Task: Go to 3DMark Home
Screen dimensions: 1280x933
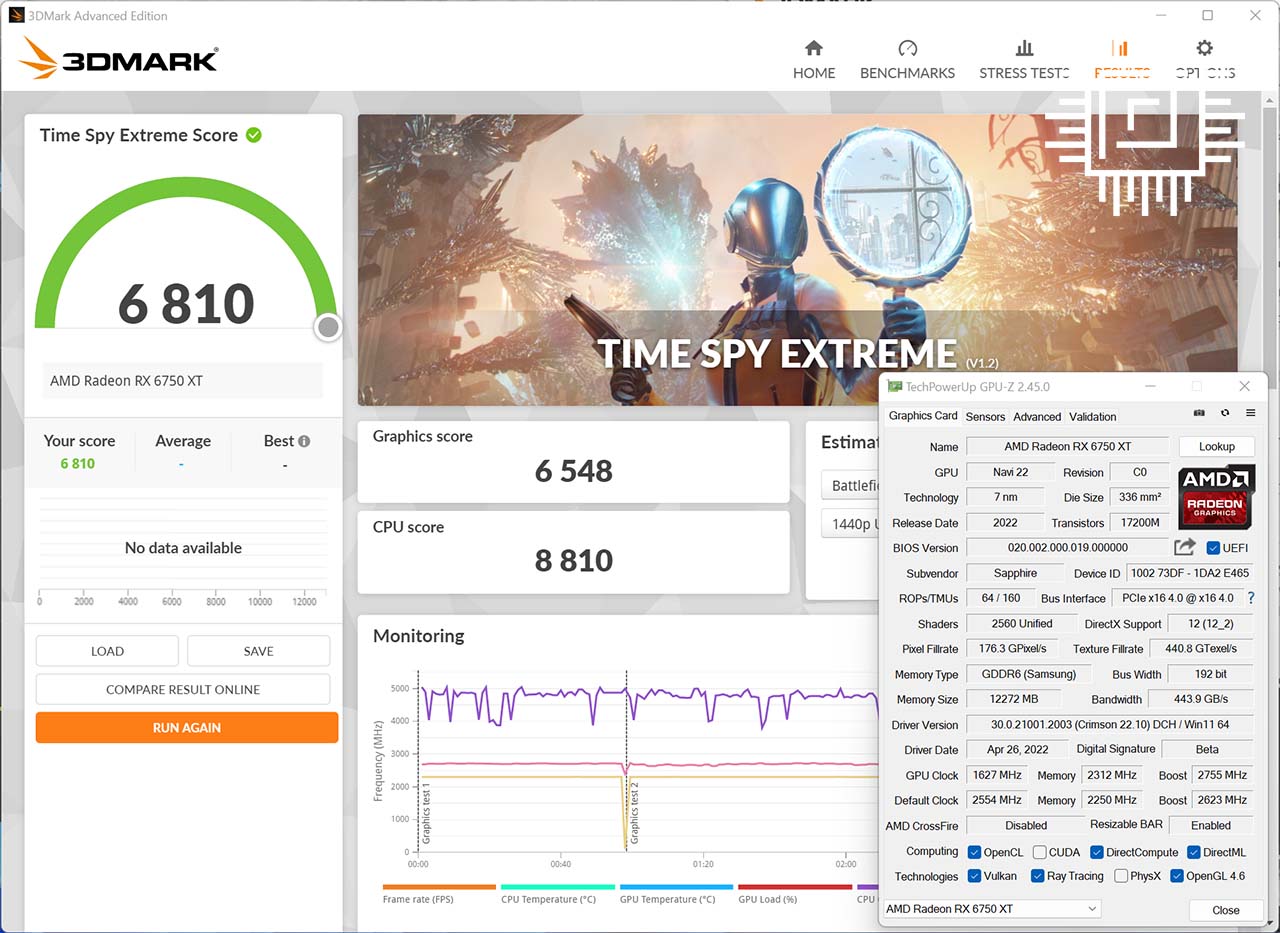Action: (814, 60)
